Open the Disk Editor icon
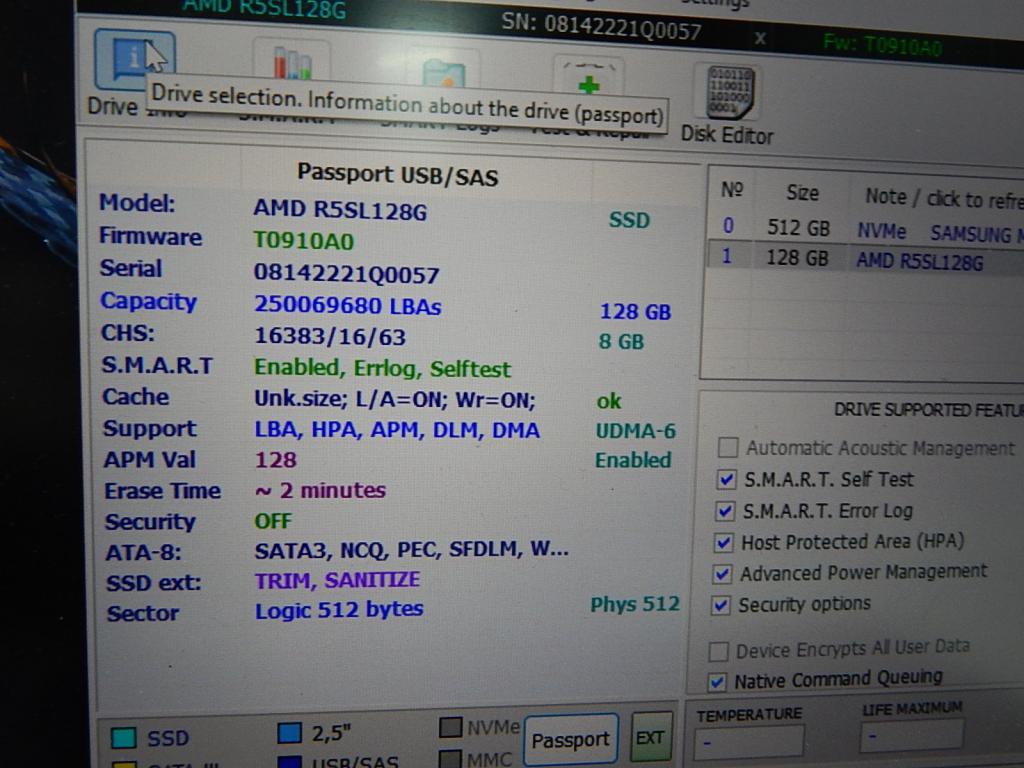The width and height of the screenshot is (1024, 768). [x=730, y=93]
